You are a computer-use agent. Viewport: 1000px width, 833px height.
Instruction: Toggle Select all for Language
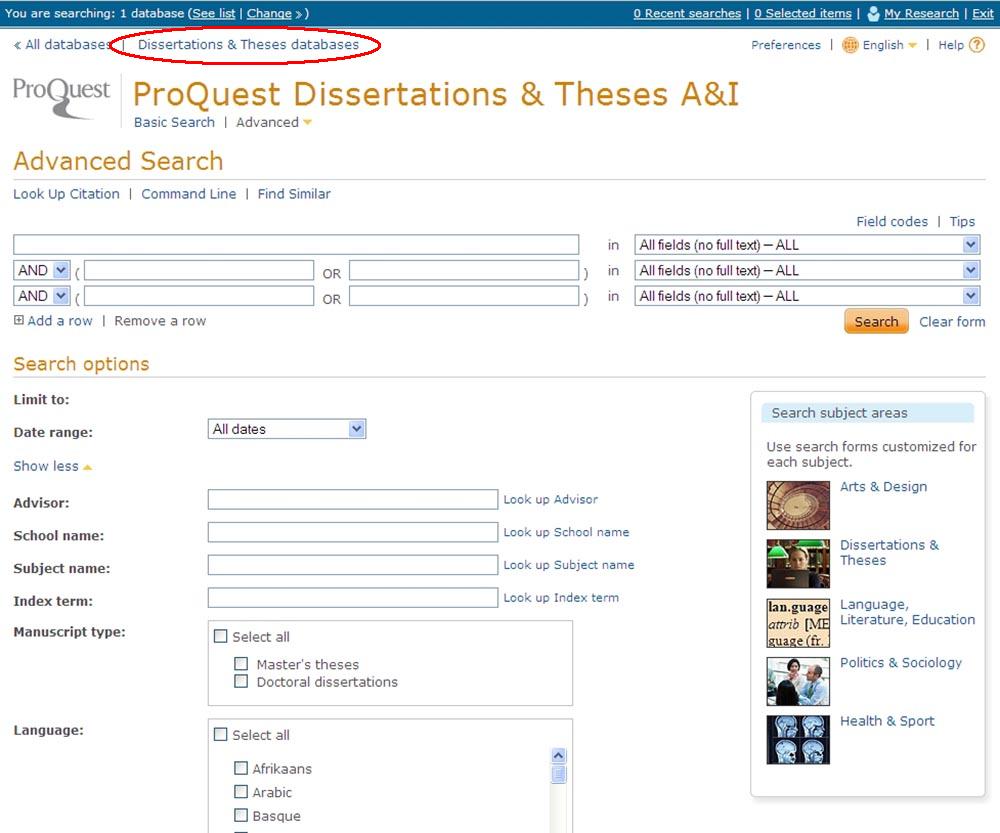tap(221, 734)
